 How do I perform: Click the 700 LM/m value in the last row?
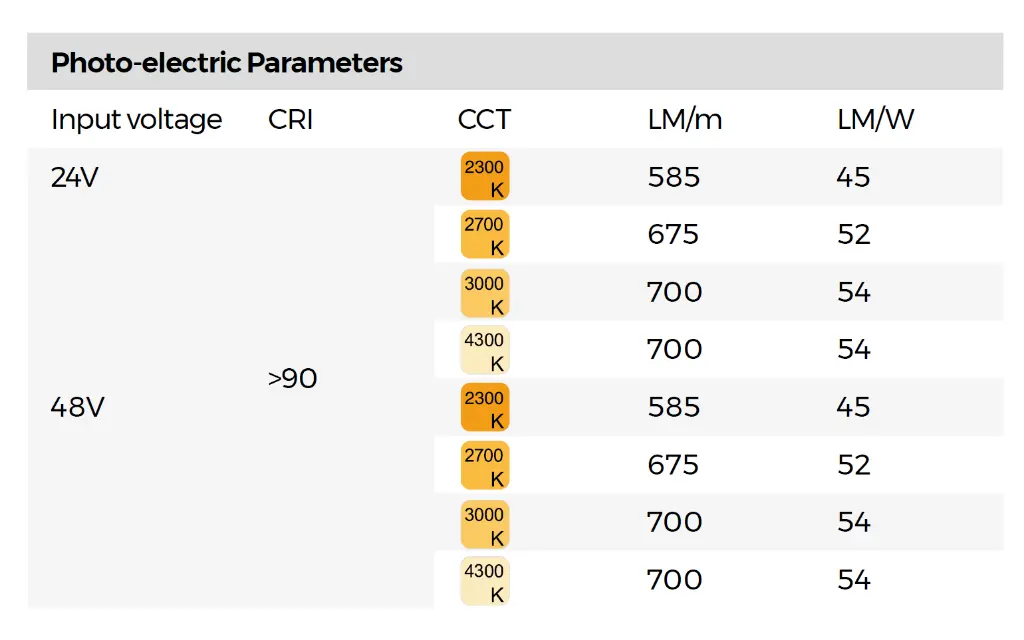click(x=674, y=580)
